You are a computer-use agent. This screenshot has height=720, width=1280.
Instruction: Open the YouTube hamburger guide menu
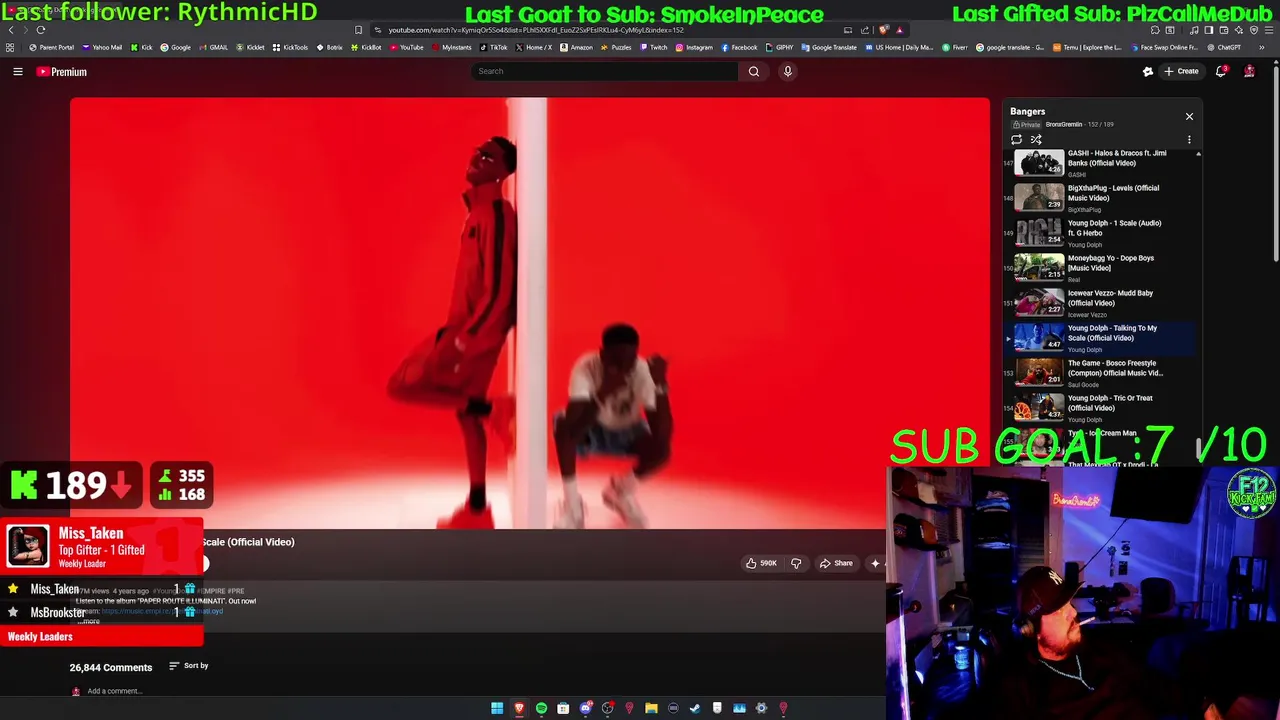point(17,71)
